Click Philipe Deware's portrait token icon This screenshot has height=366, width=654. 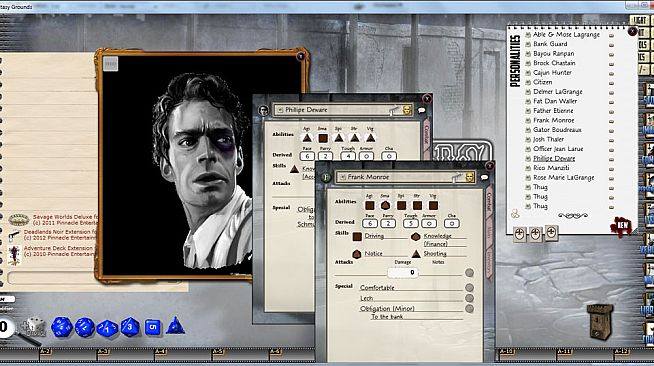(263, 110)
